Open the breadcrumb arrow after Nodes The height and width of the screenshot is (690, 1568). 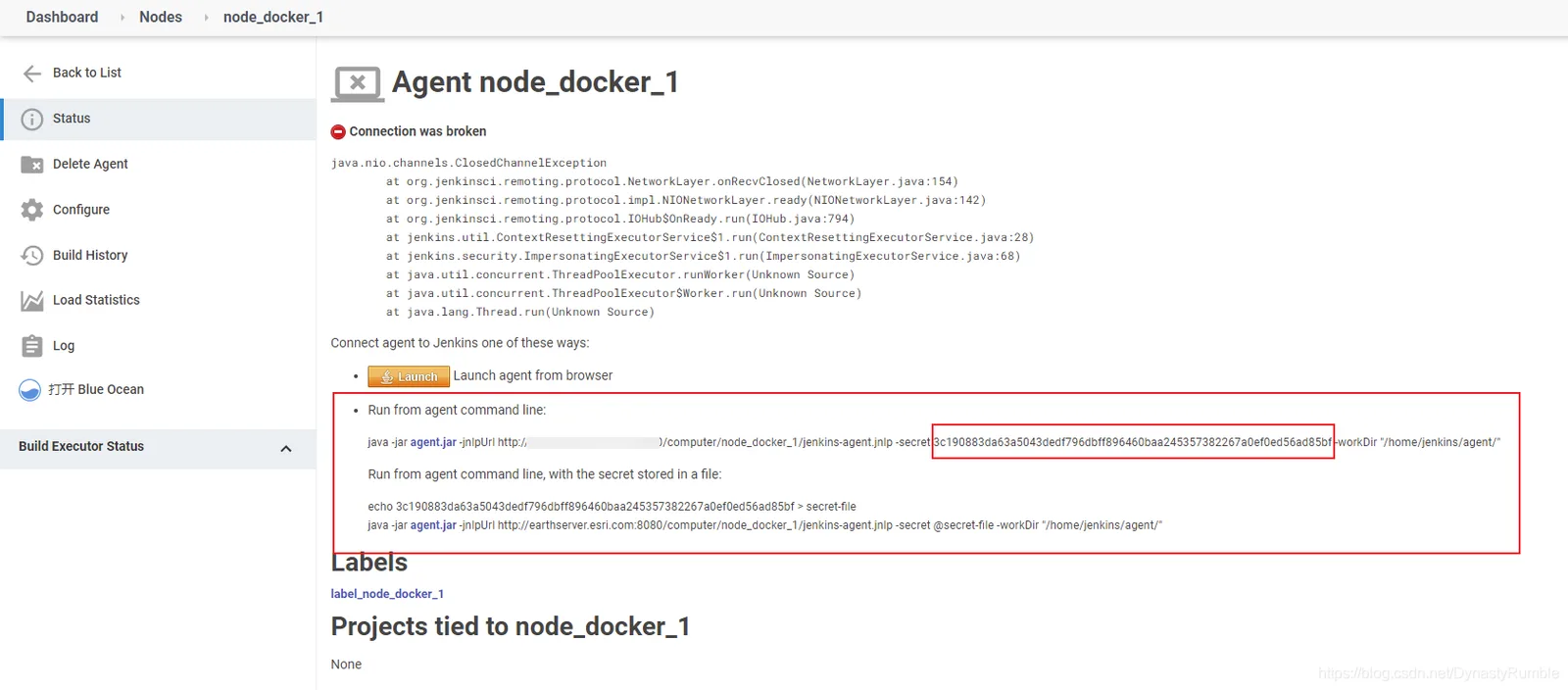[x=206, y=18]
